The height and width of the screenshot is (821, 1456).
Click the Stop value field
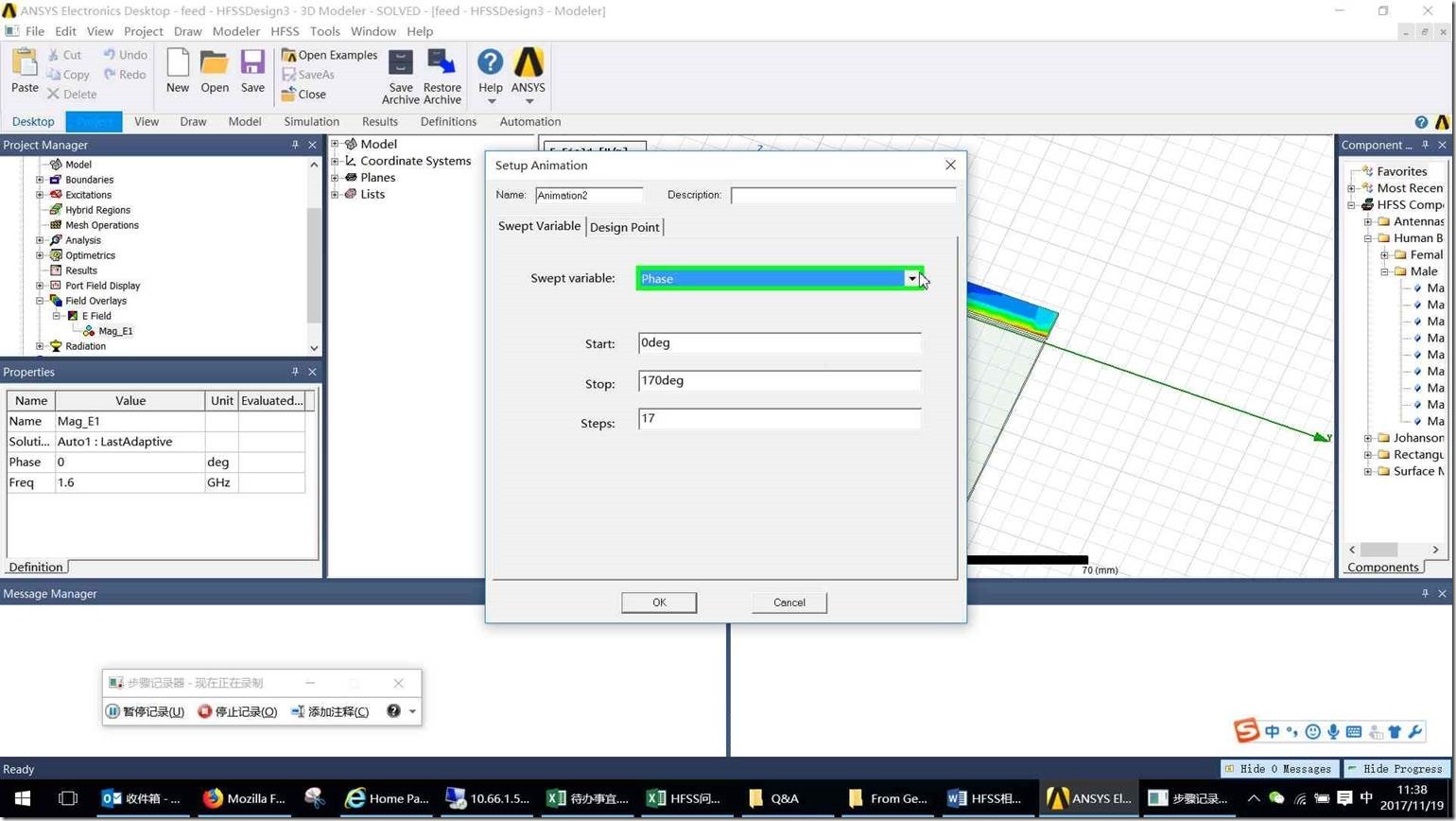[x=779, y=381]
